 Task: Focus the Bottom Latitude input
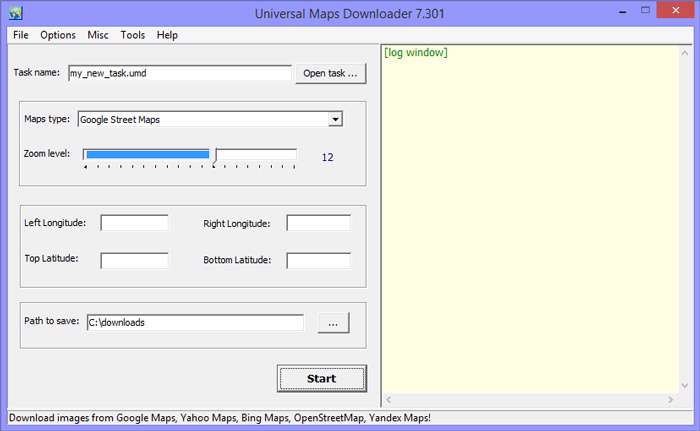click(318, 260)
